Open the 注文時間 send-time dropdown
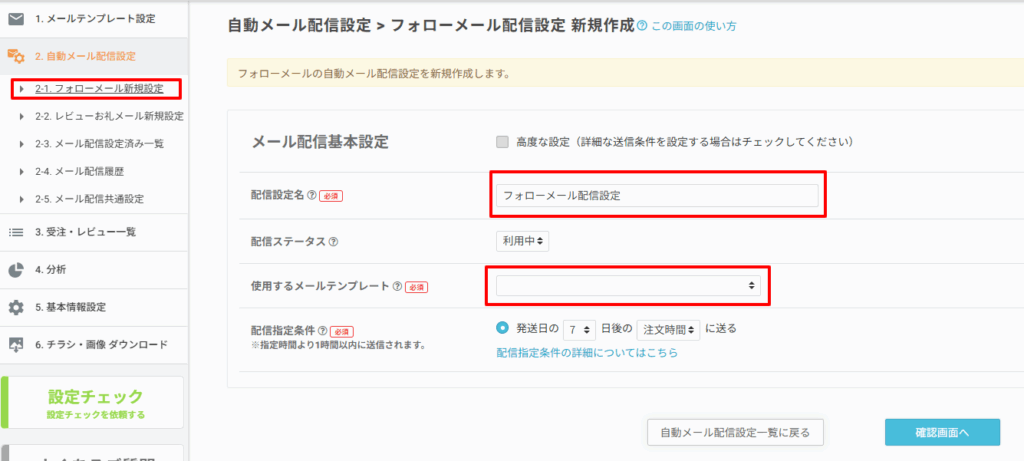The image size is (1024, 461). [667, 329]
